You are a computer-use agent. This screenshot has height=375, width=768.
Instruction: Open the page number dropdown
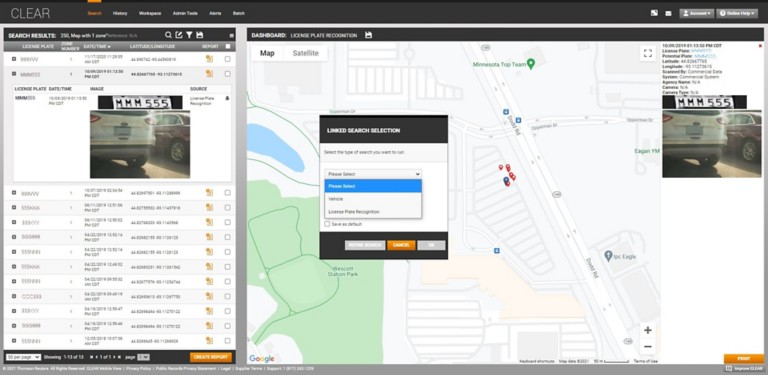[x=143, y=357]
